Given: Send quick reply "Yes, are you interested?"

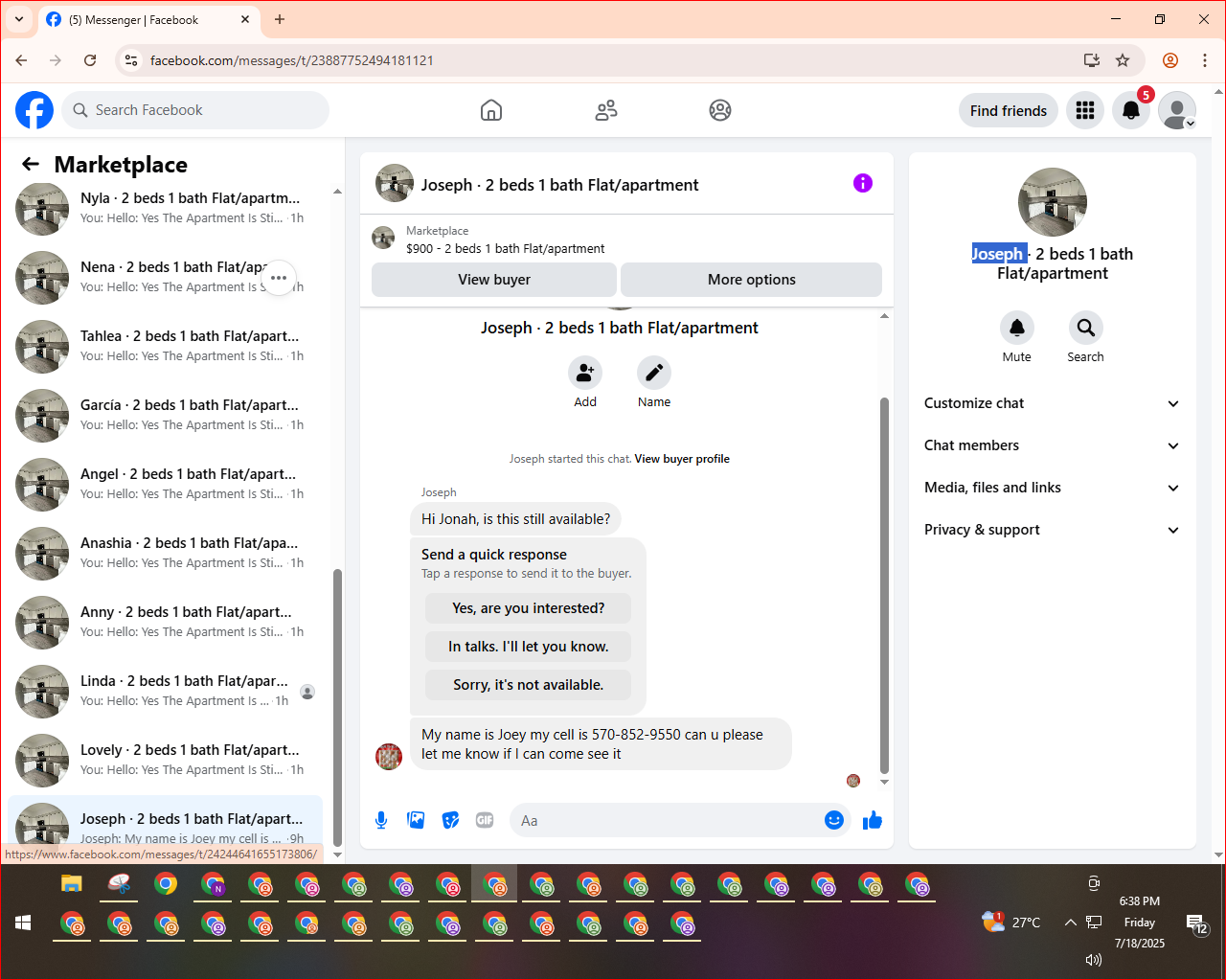Looking at the screenshot, I should 528,608.
